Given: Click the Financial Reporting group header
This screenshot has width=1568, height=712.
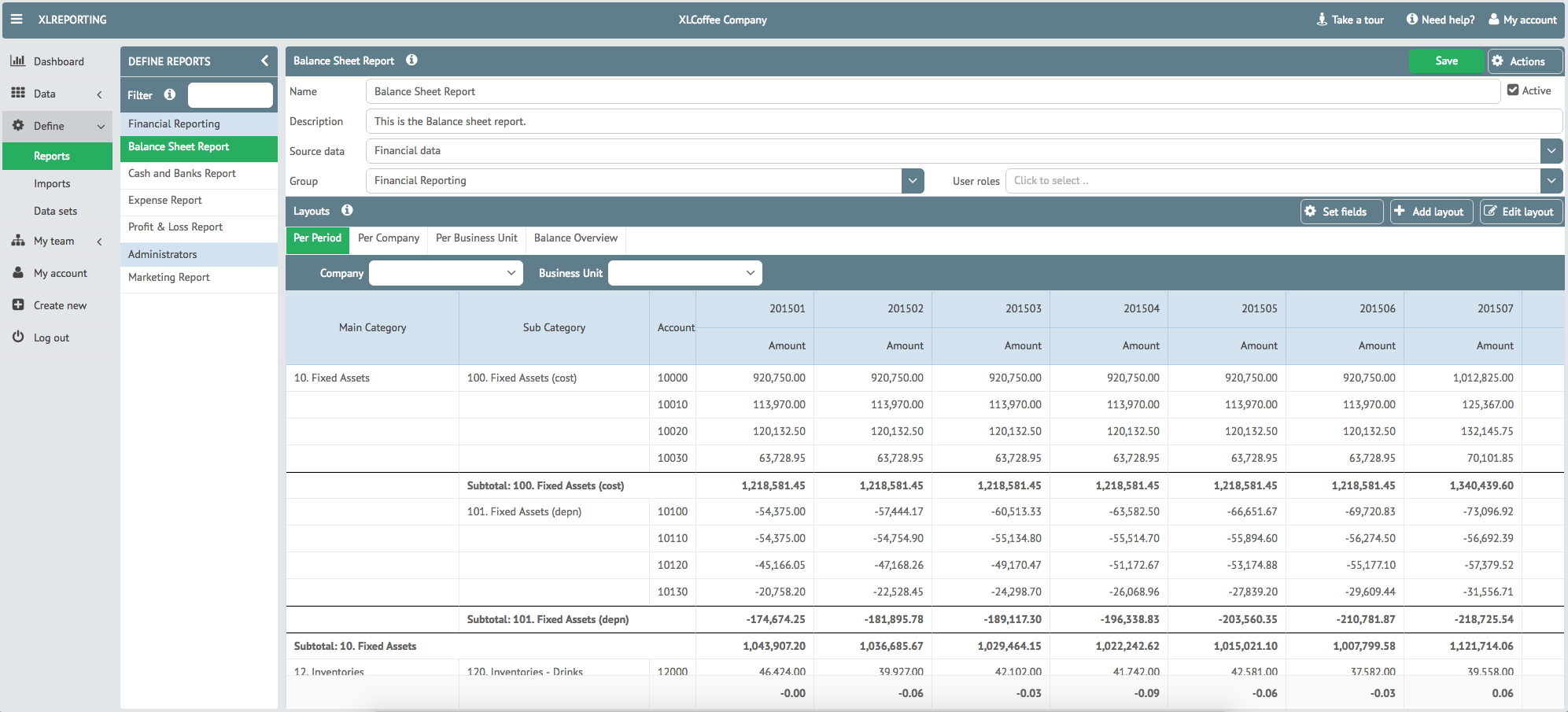Looking at the screenshot, I should click(x=199, y=124).
